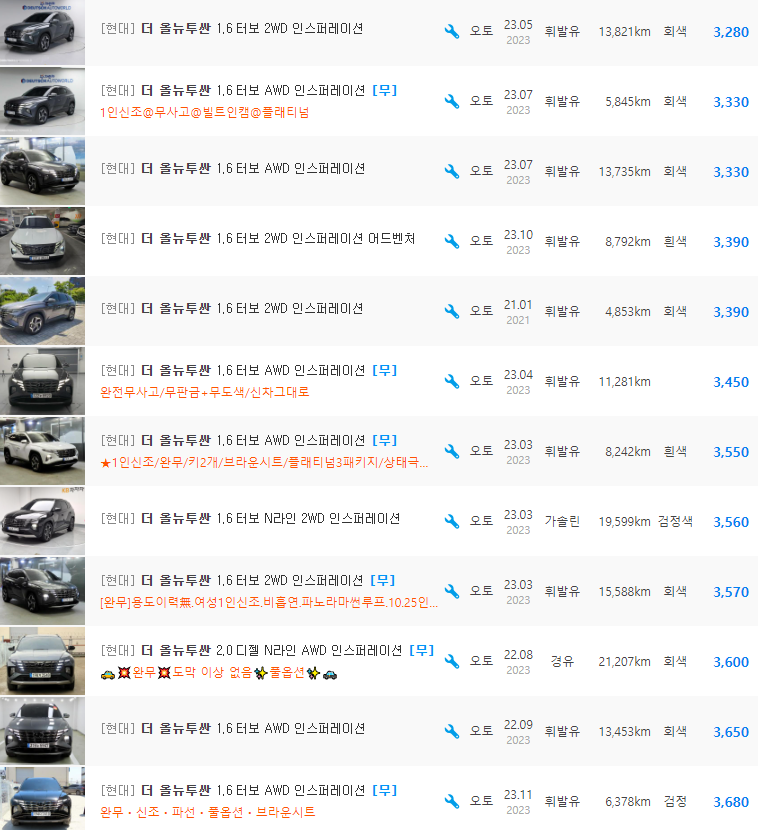Click description 완전무사고/무판금+무도색/신차그대로
The height and width of the screenshot is (830, 758).
tap(205, 392)
